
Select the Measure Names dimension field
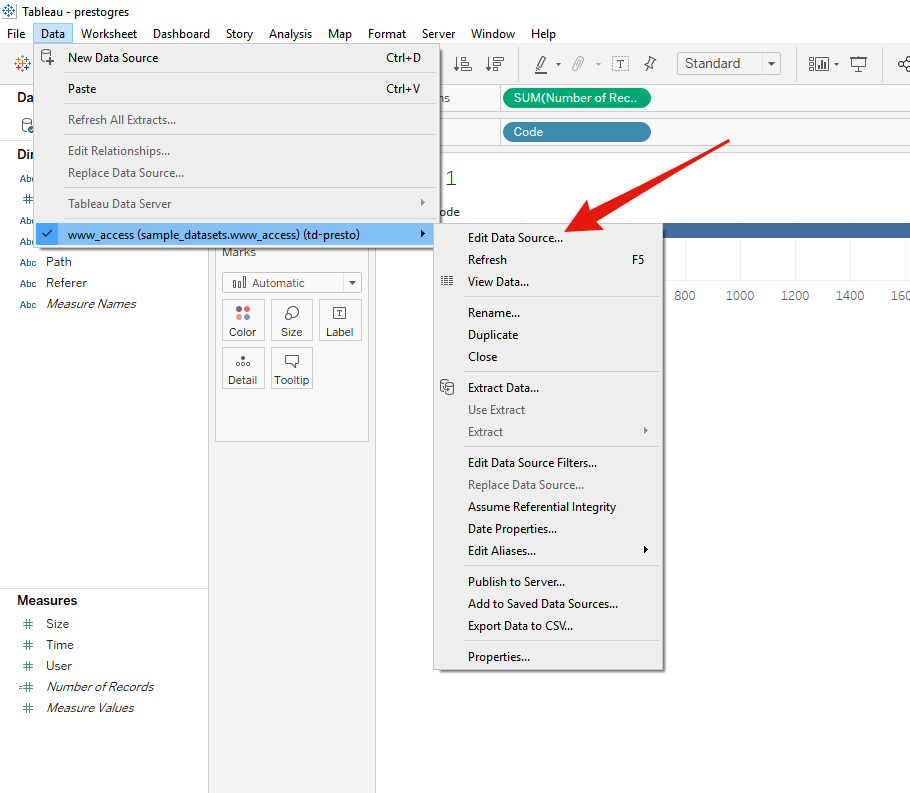91,304
